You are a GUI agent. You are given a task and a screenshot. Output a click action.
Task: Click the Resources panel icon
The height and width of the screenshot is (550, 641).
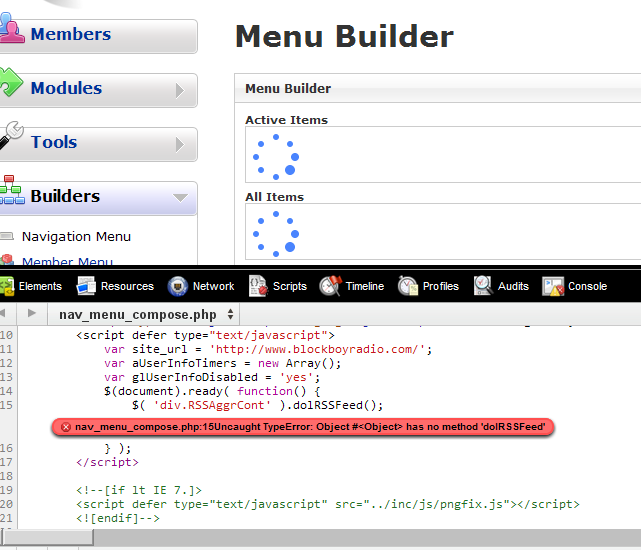pyautogui.click(x=86, y=286)
